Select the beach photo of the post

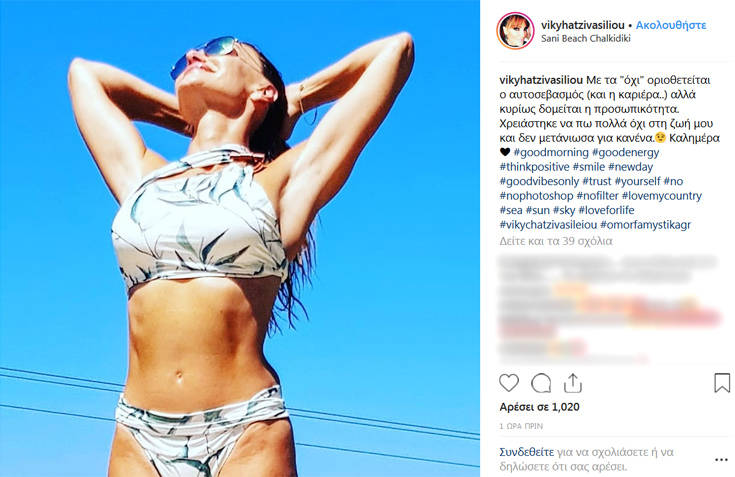[240, 238]
